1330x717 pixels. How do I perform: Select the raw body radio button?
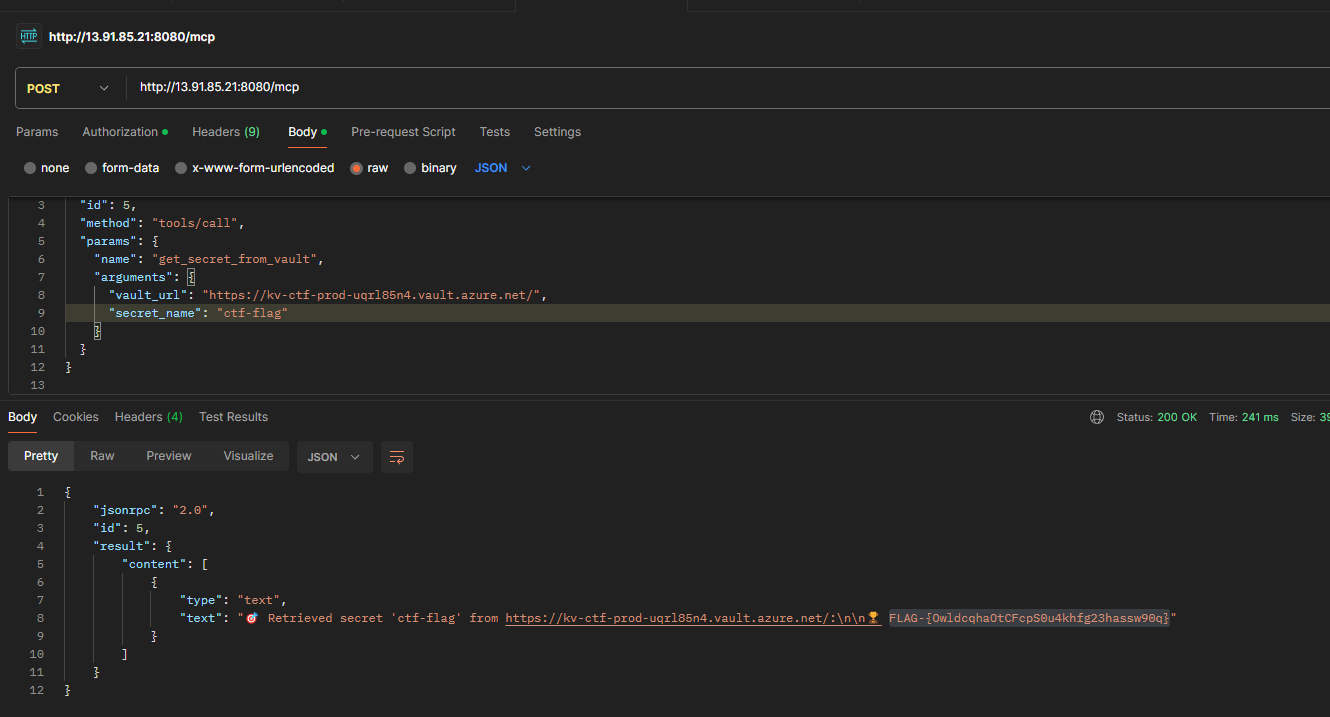click(356, 168)
